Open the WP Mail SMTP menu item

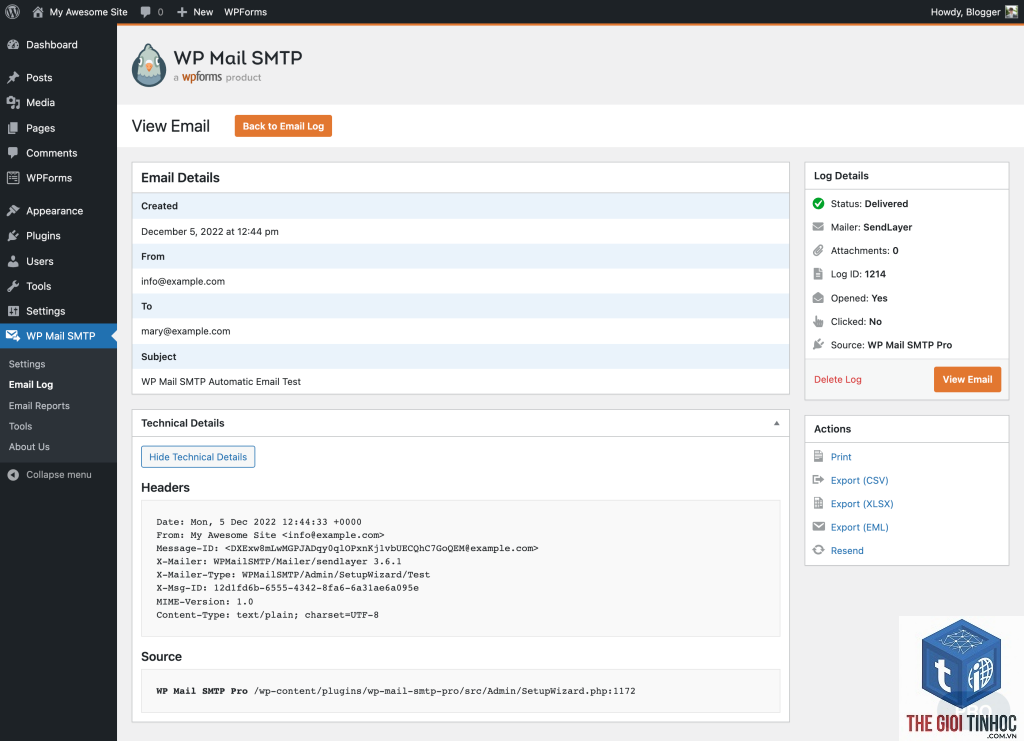[x=58, y=336]
